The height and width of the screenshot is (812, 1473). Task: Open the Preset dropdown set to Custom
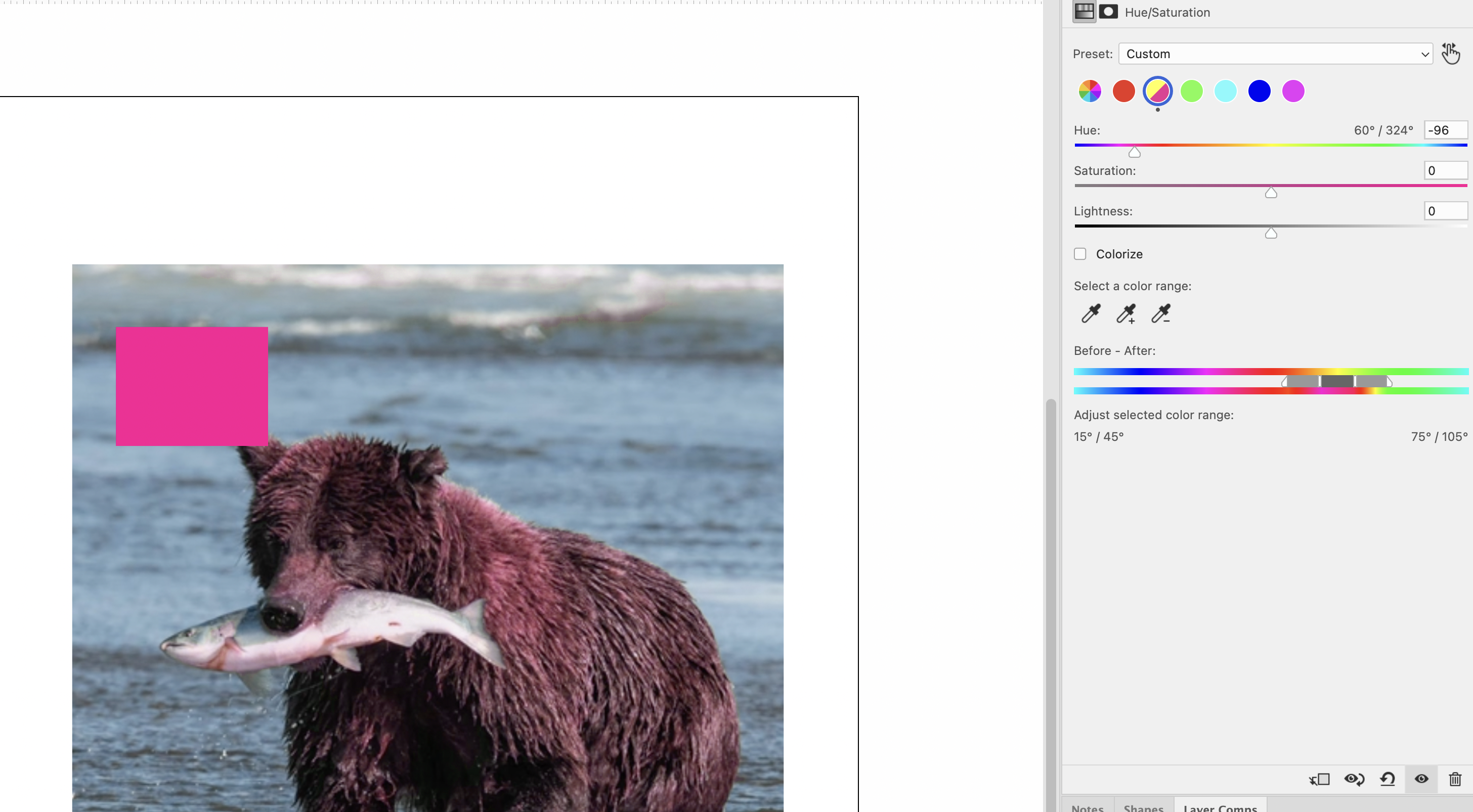click(1275, 54)
